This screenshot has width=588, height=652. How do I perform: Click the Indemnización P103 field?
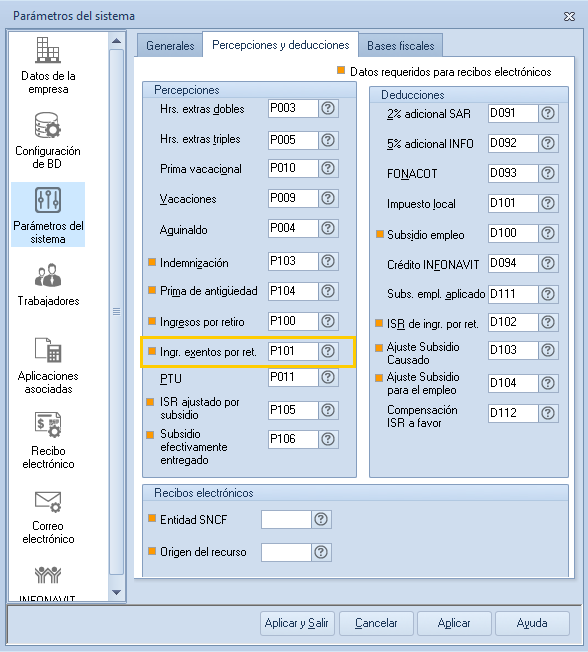coord(293,261)
